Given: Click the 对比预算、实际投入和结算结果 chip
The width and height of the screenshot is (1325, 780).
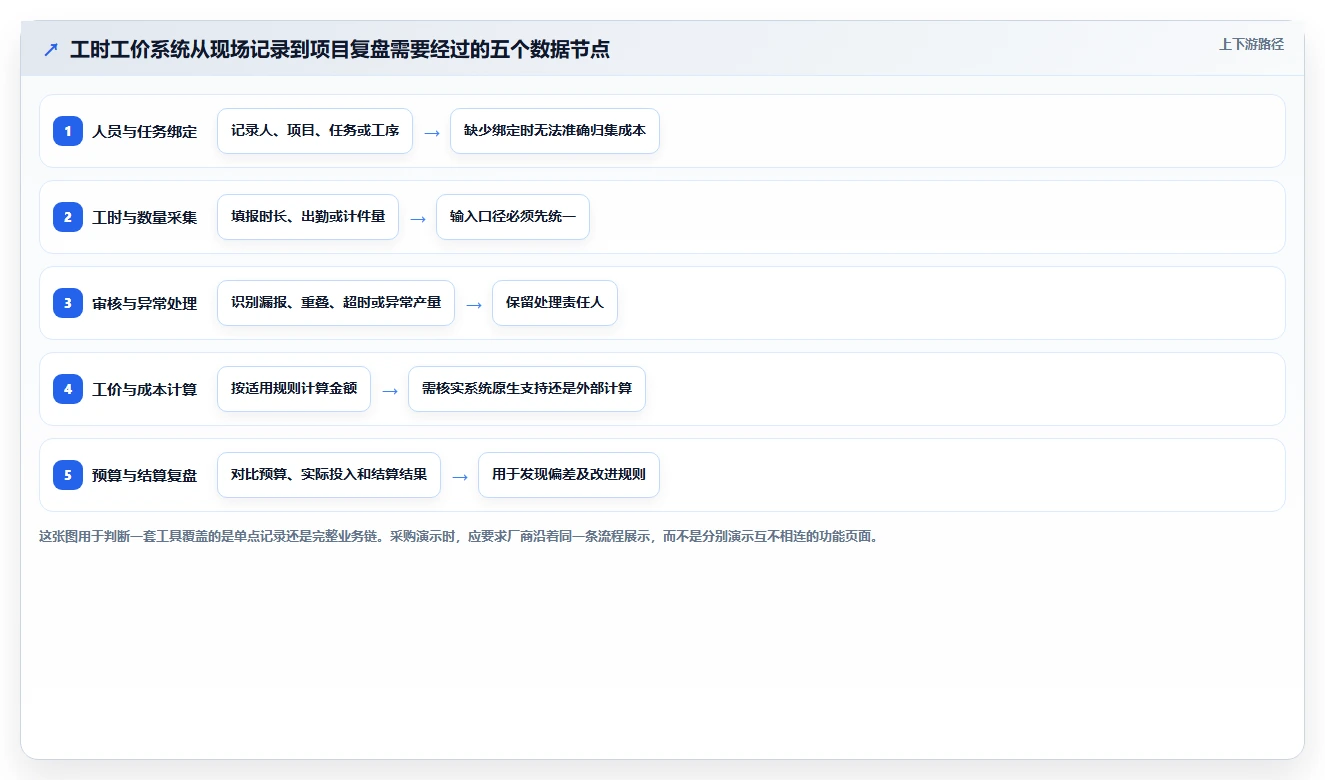Looking at the screenshot, I should pos(329,475).
